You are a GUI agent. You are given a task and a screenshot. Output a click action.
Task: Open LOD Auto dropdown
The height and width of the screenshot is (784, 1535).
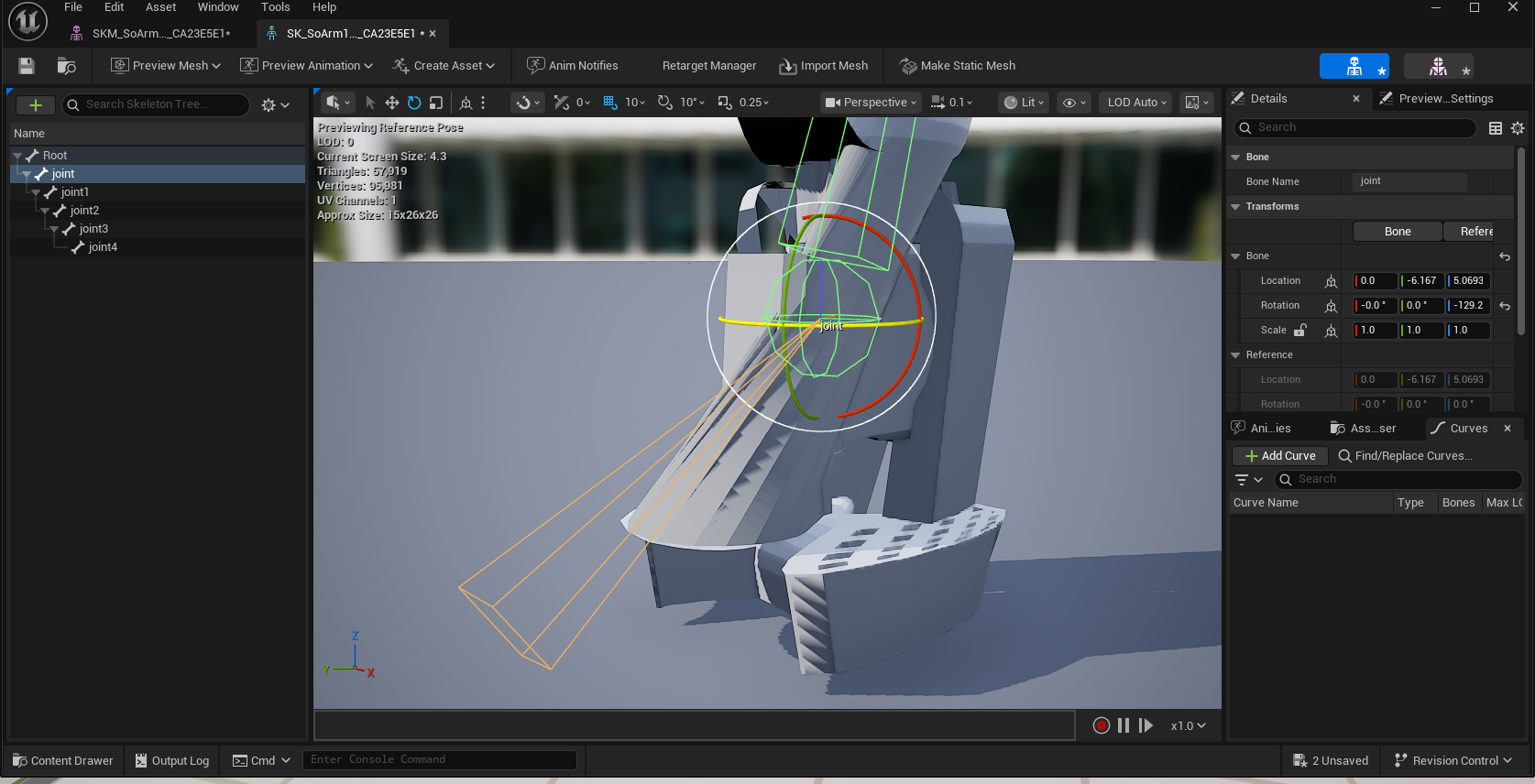(x=1136, y=103)
